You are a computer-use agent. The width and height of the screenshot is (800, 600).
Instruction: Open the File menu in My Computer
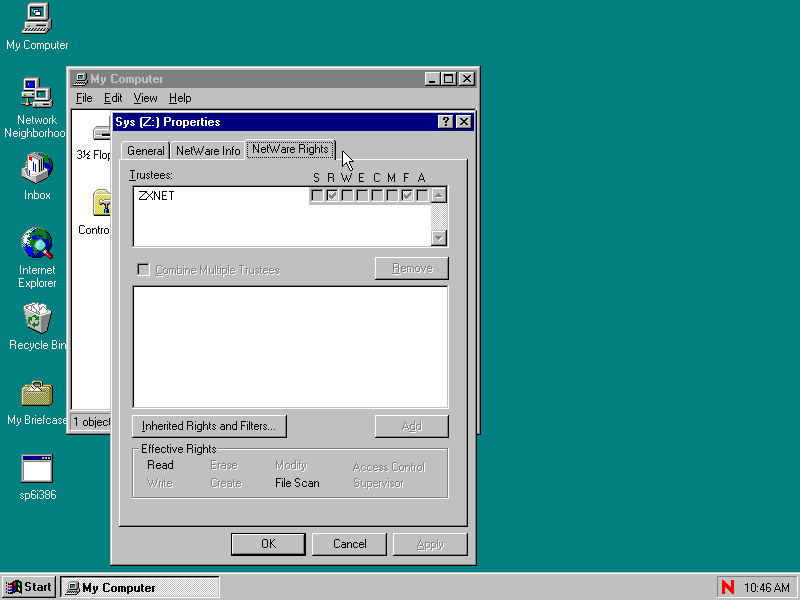coord(84,98)
